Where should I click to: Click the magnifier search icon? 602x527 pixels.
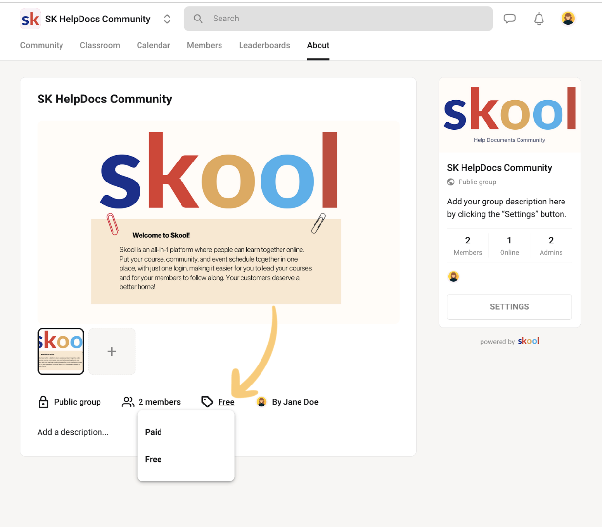pos(198,18)
